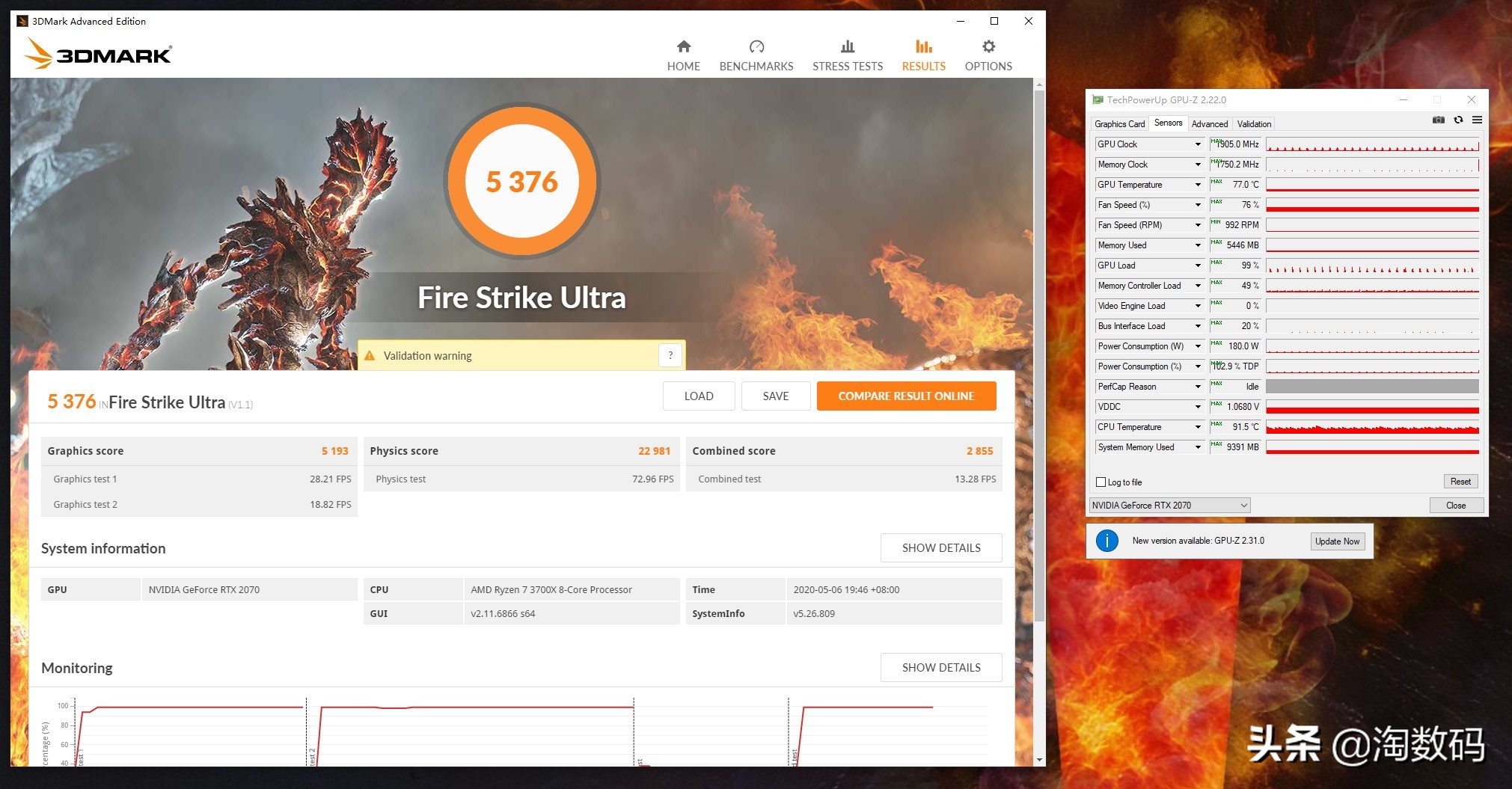1512x789 pixels.
Task: Click SHOW DETAILS next to System information
Action: [940, 547]
